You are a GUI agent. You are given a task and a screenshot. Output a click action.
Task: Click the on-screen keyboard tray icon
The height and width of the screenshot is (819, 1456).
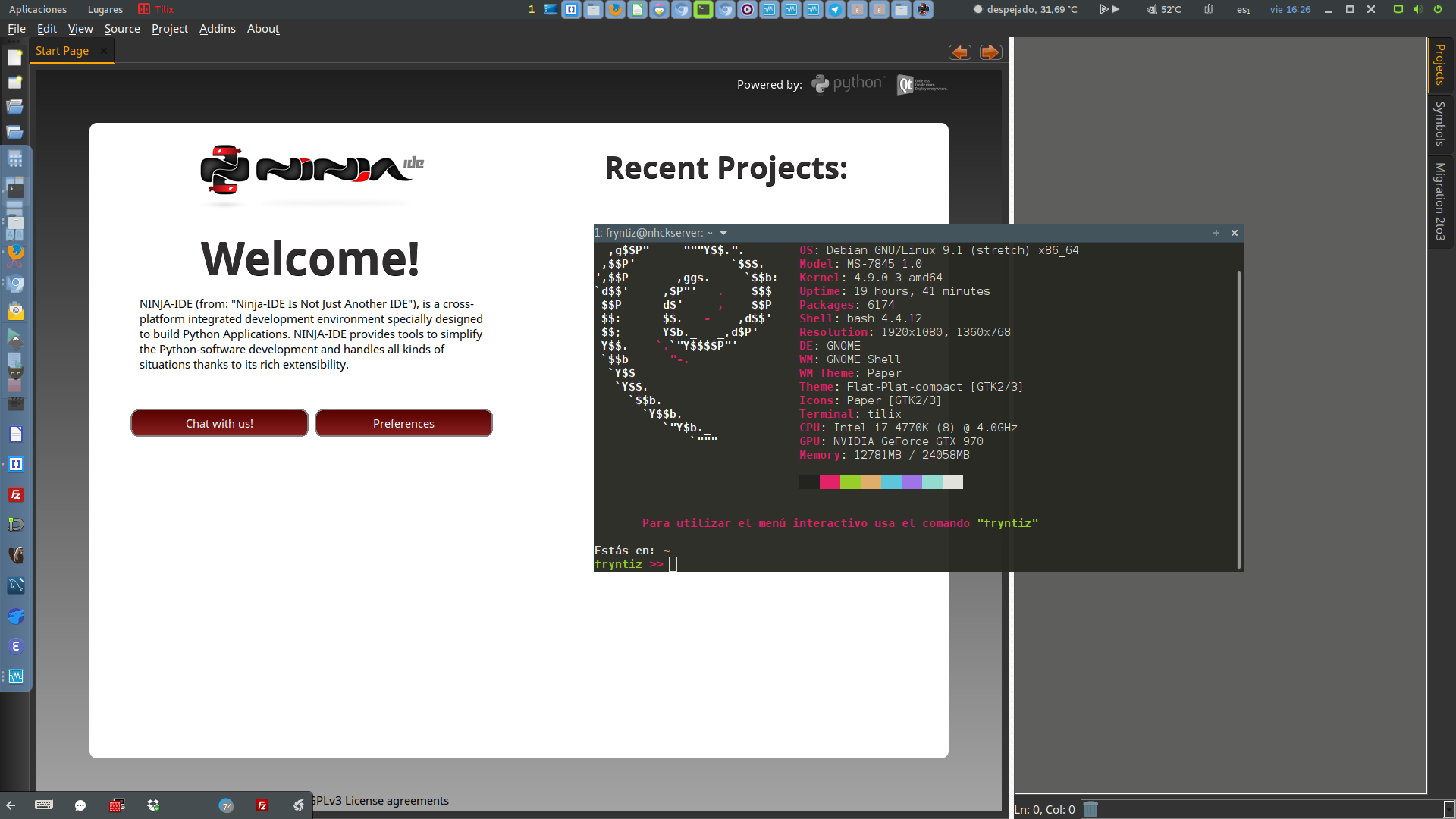pyautogui.click(x=45, y=805)
